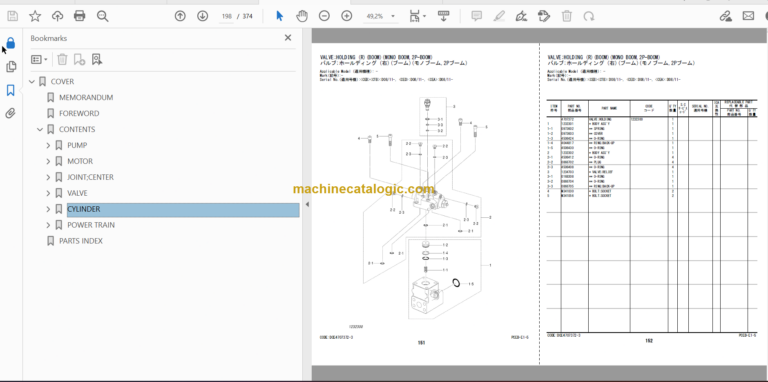This screenshot has height=382, width=768.
Task: Click the delete trash icon in top toolbar
Action: [x=567, y=16]
